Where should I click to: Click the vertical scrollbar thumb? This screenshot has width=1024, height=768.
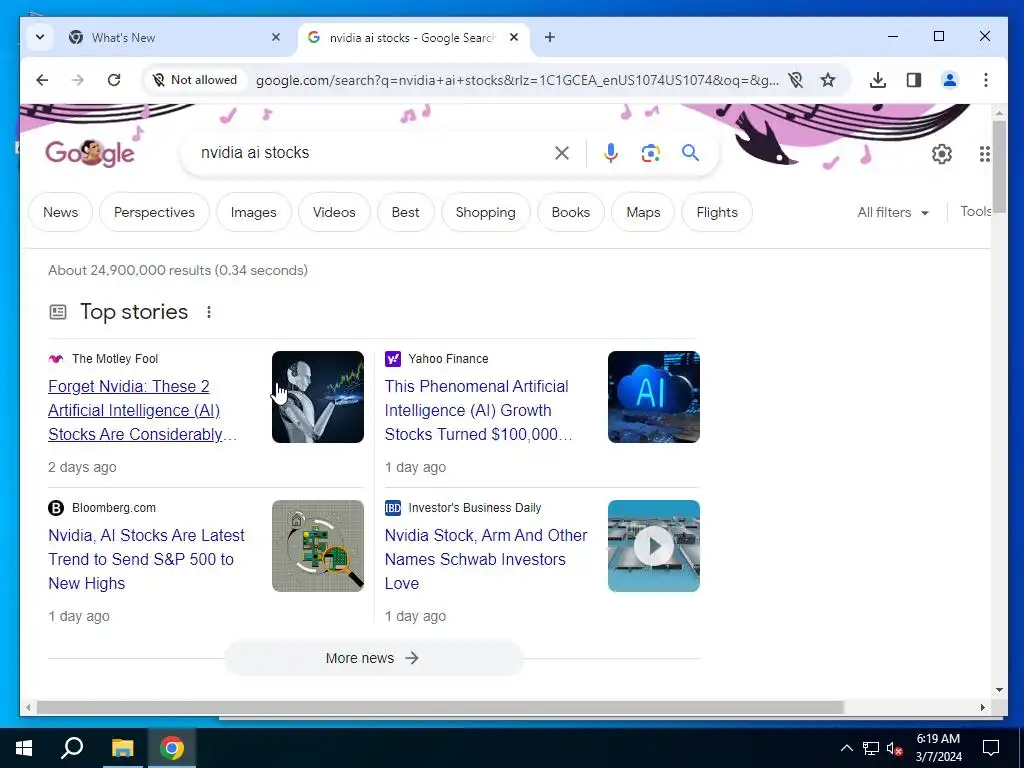[x=999, y=167]
